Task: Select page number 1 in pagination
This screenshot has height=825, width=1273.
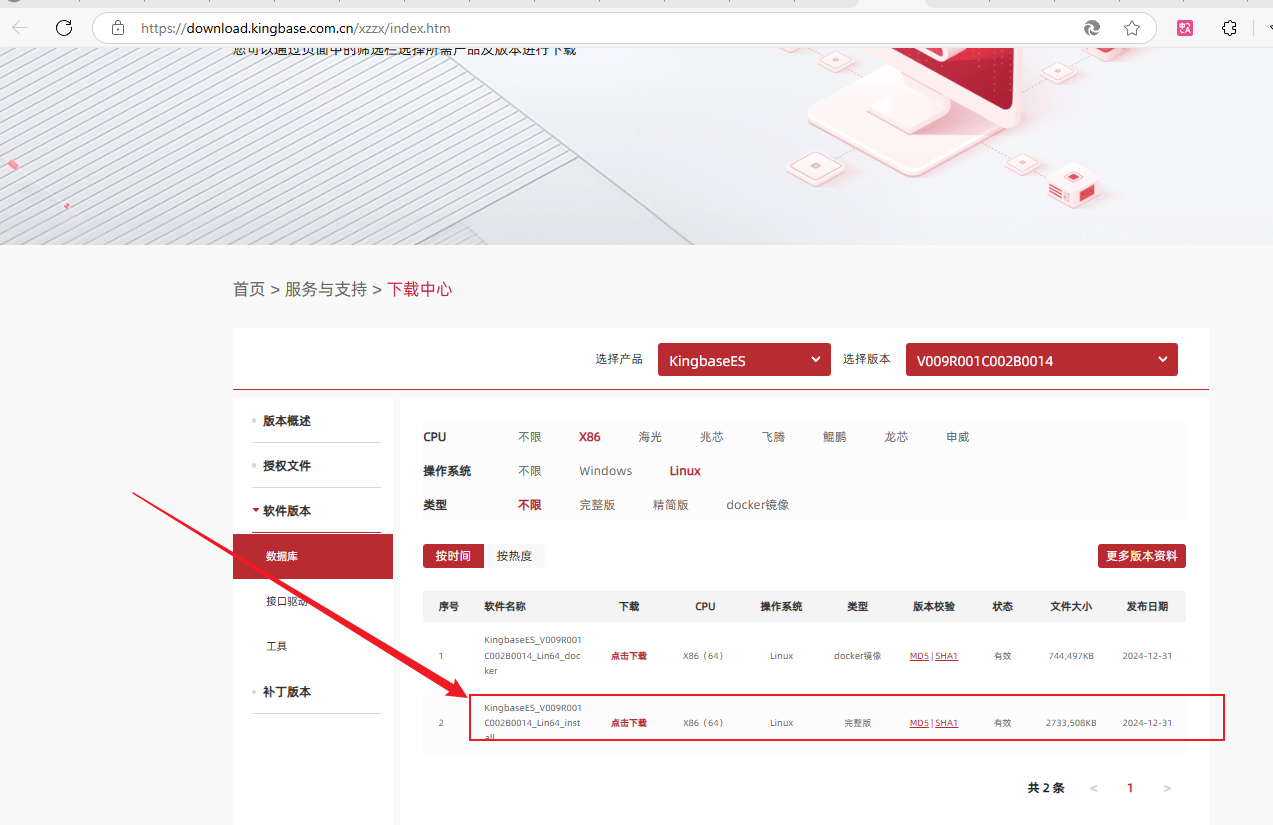Action: point(1130,788)
